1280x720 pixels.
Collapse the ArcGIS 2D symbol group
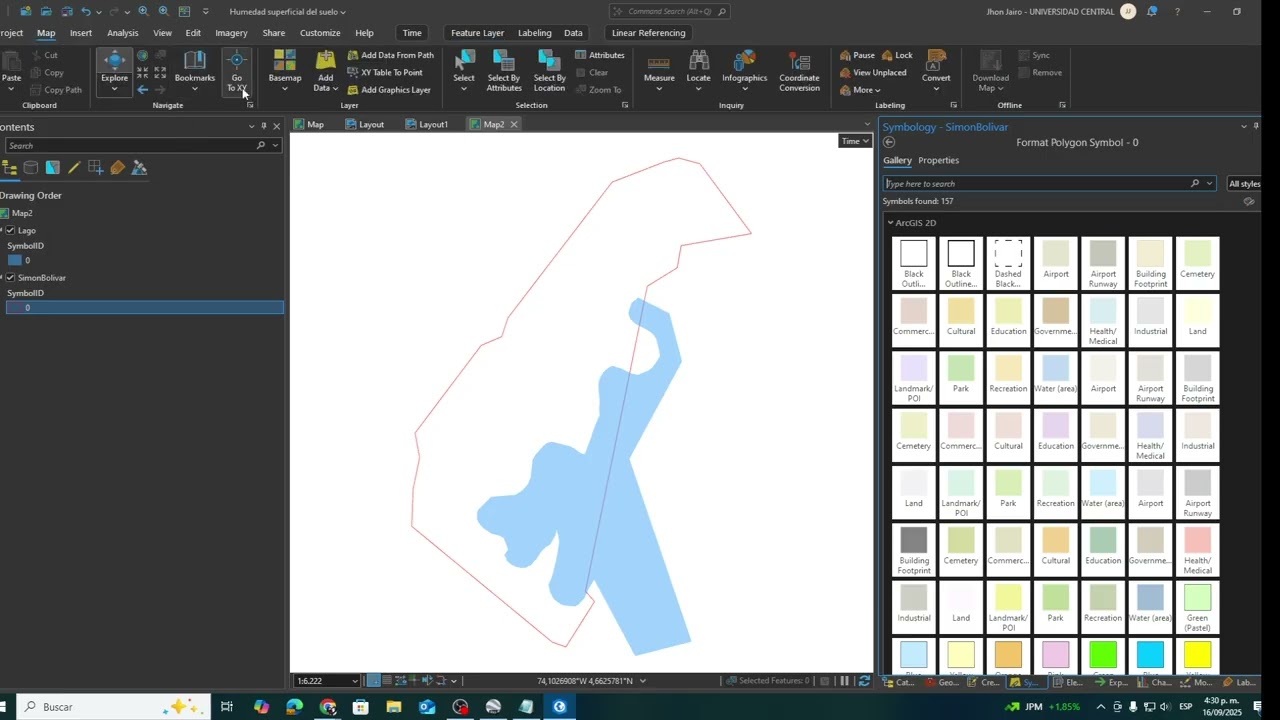tap(890, 223)
